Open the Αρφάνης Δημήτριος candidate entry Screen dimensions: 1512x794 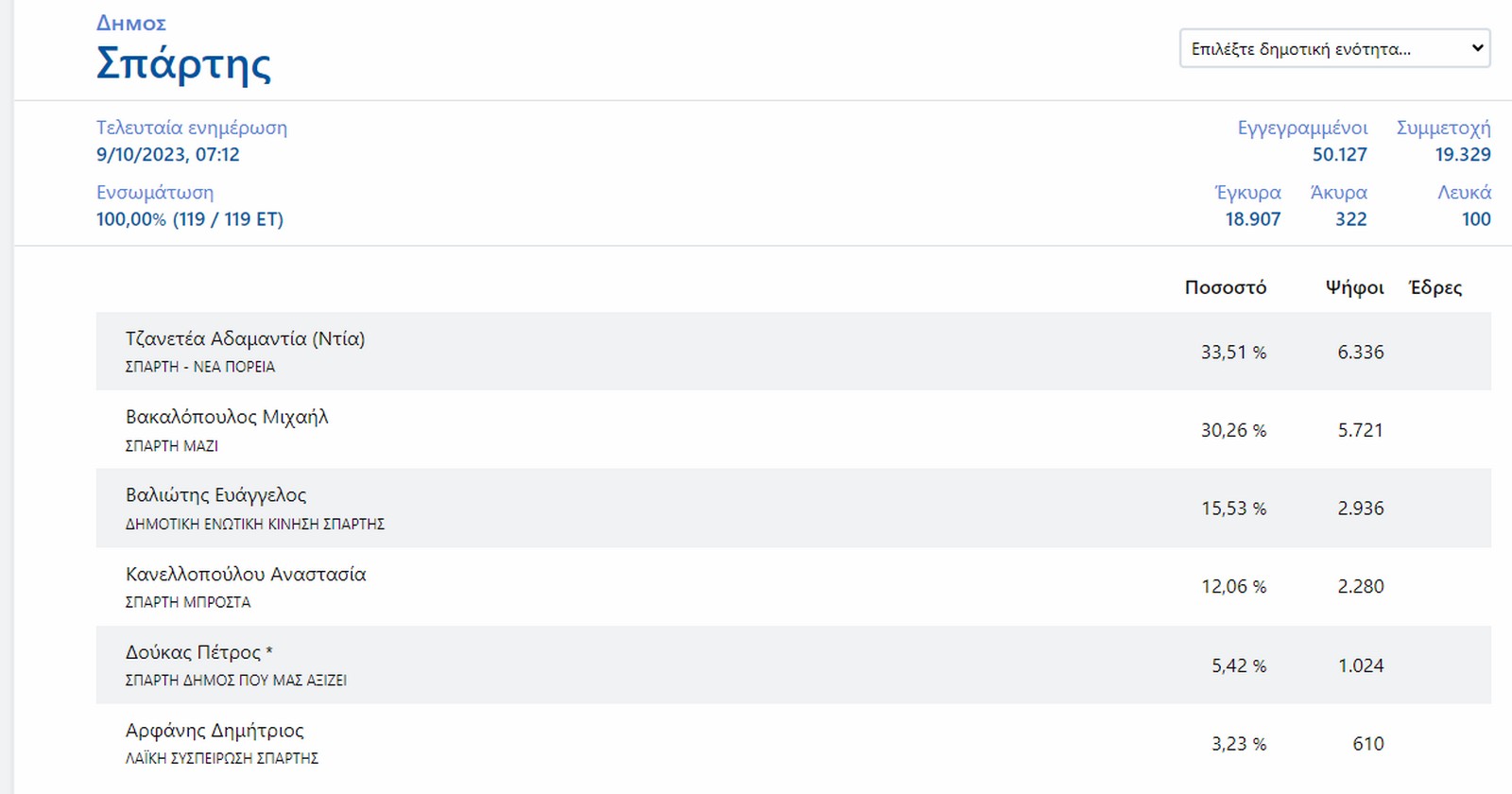point(215,731)
